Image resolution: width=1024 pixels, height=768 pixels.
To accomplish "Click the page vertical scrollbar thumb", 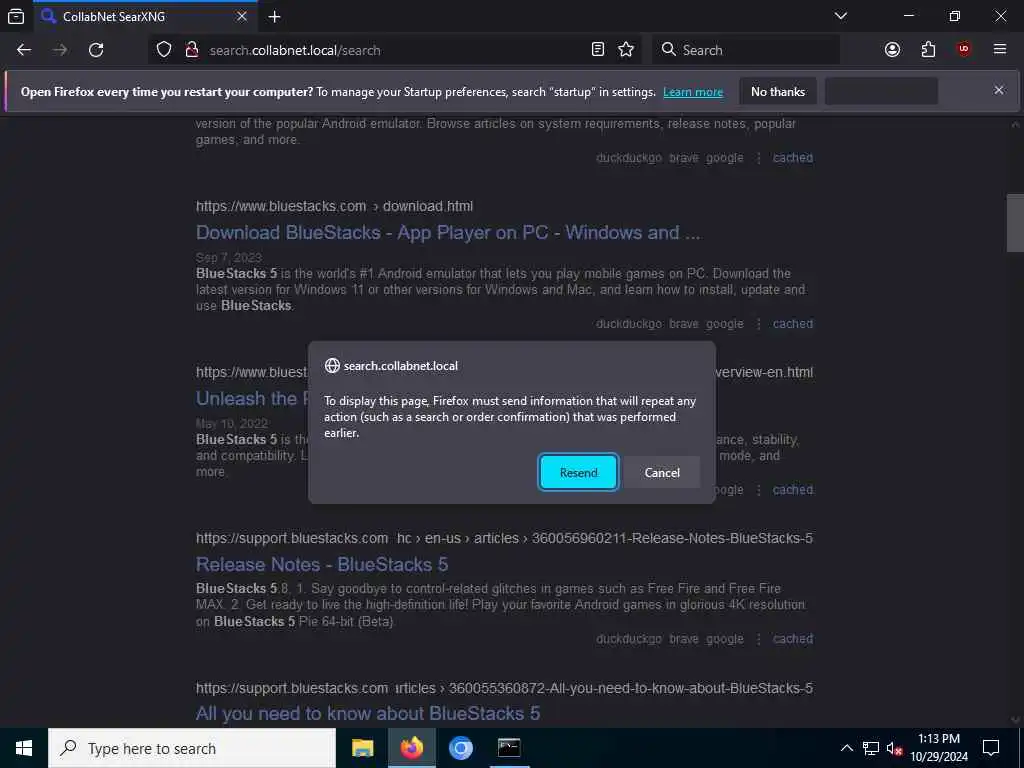I will [x=1015, y=223].
